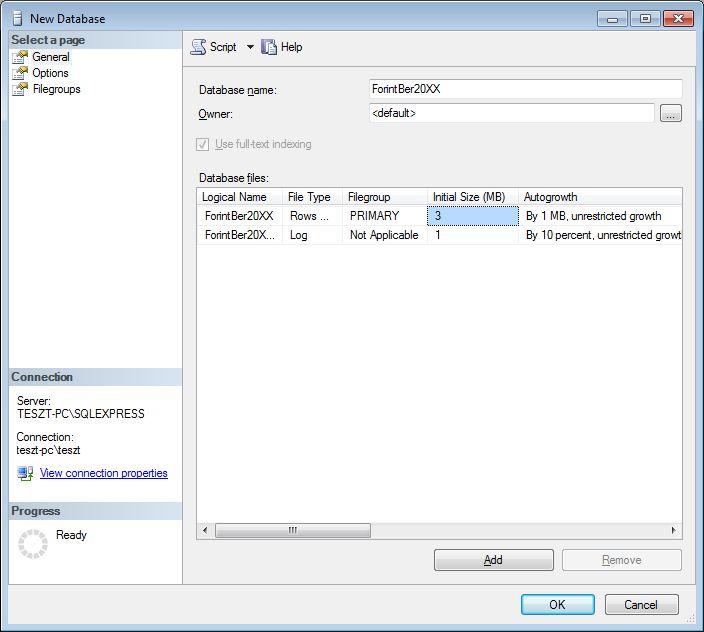Click the teszt-pc\teszt connection text
This screenshot has width=704, height=632.
click(48, 450)
